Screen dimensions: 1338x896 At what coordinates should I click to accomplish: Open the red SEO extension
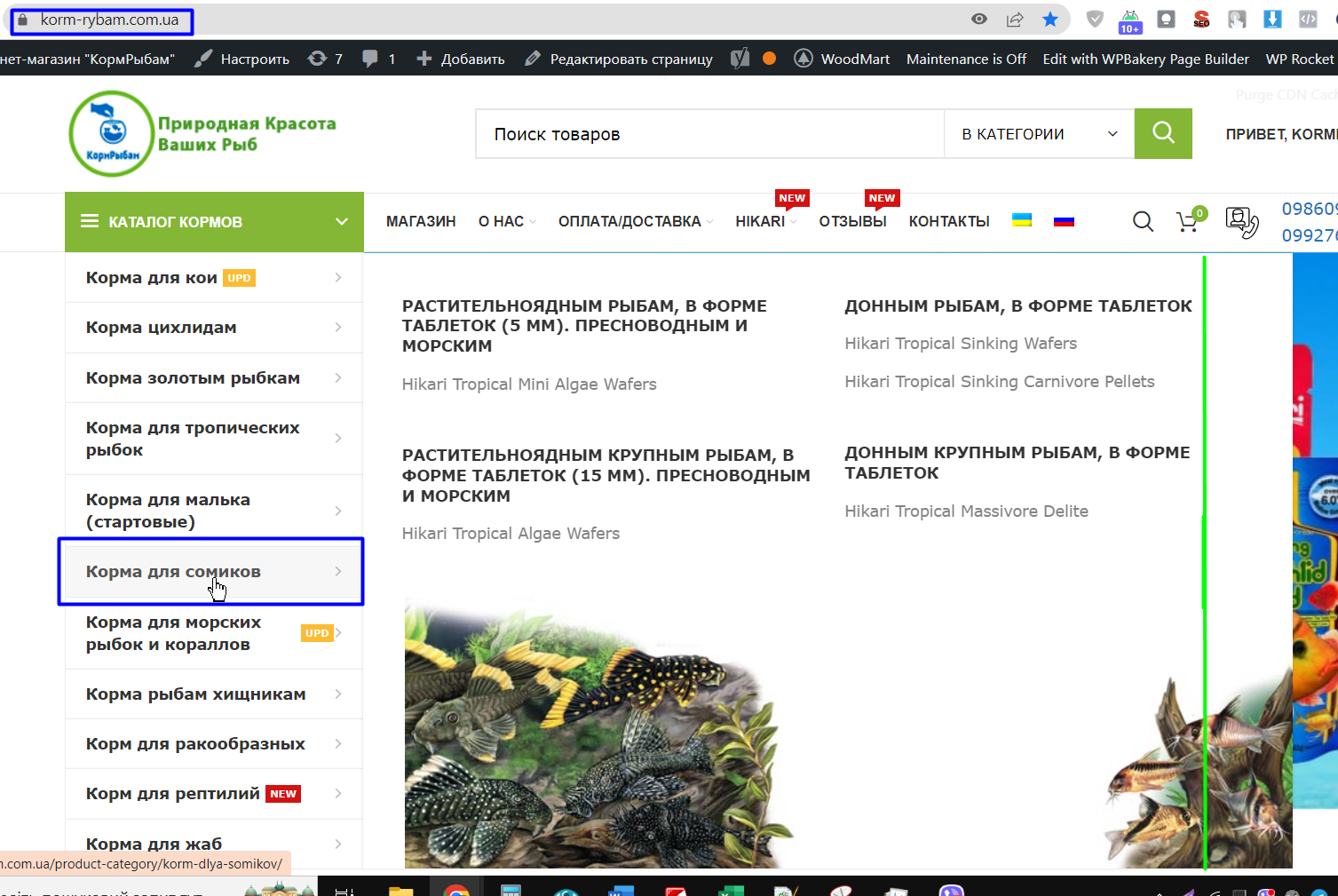coord(1201,19)
